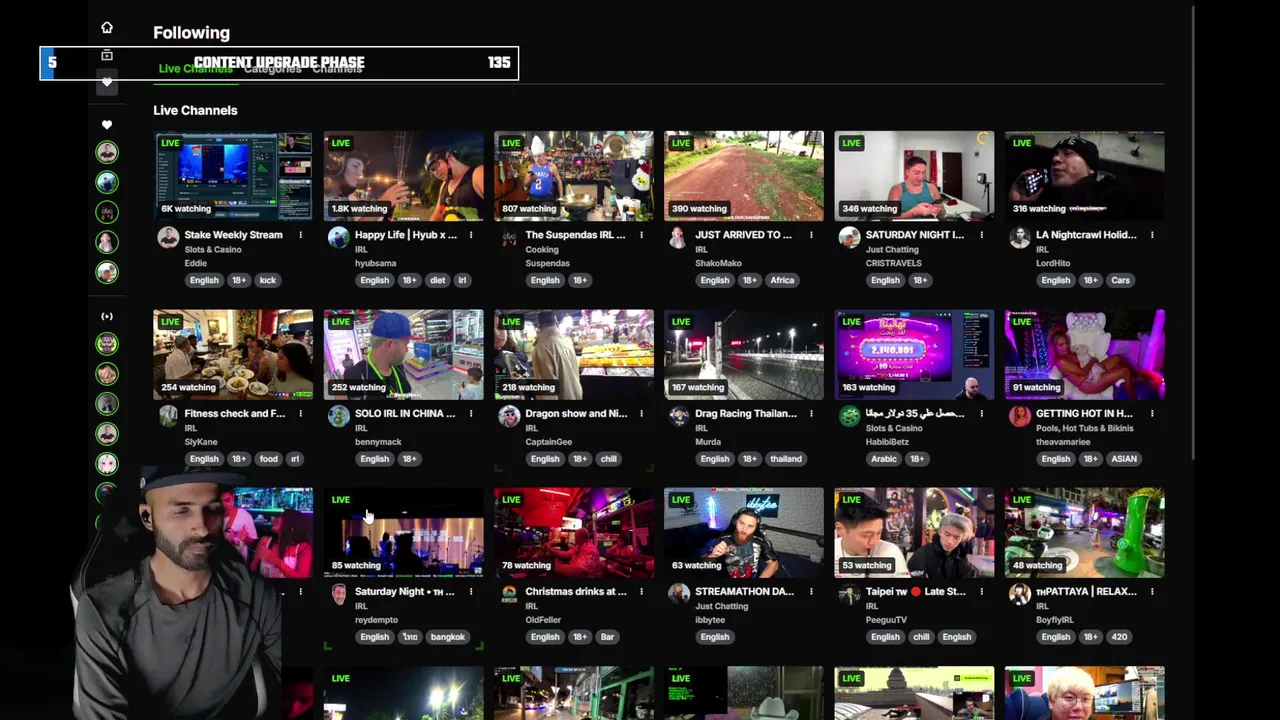Select the '1.8K watching' viewer count
This screenshot has height=720, width=1280.
tap(359, 209)
